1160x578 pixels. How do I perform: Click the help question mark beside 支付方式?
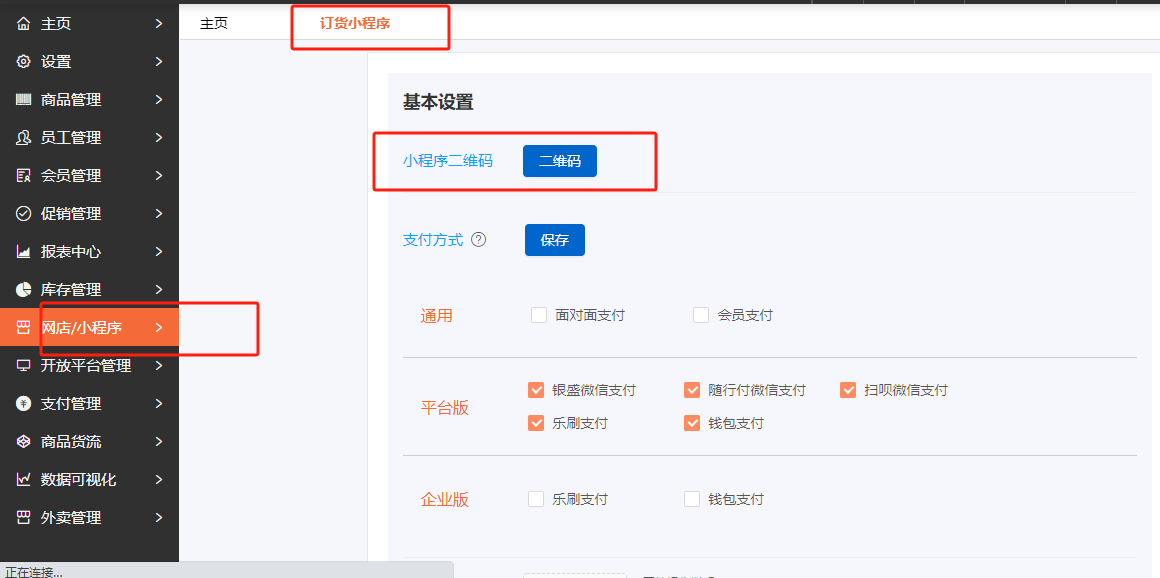(478, 240)
